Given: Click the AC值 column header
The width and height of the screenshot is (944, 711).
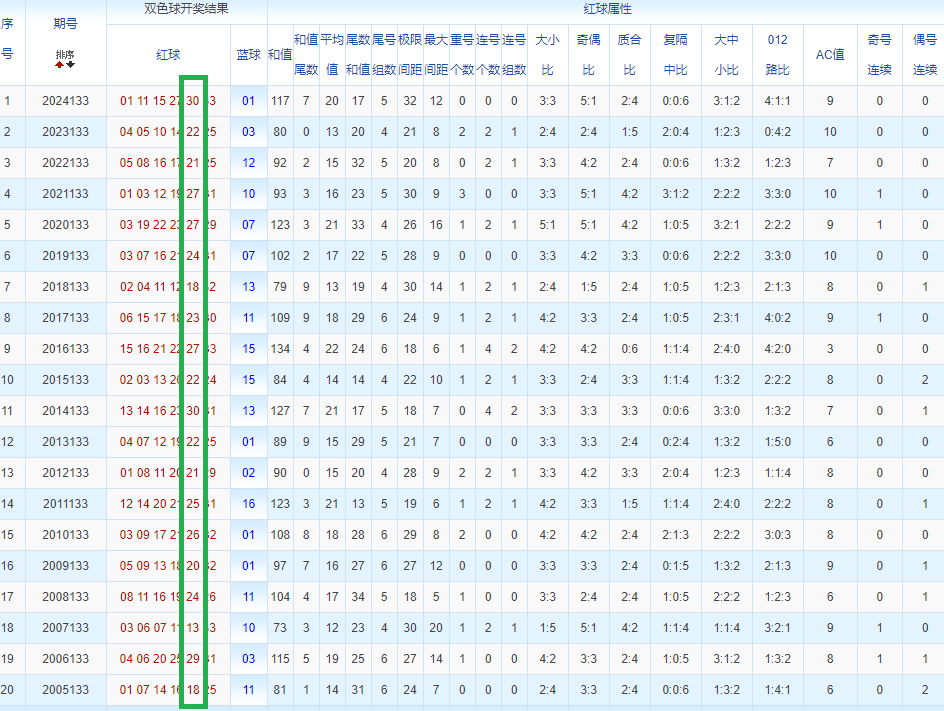Looking at the screenshot, I should [830, 55].
